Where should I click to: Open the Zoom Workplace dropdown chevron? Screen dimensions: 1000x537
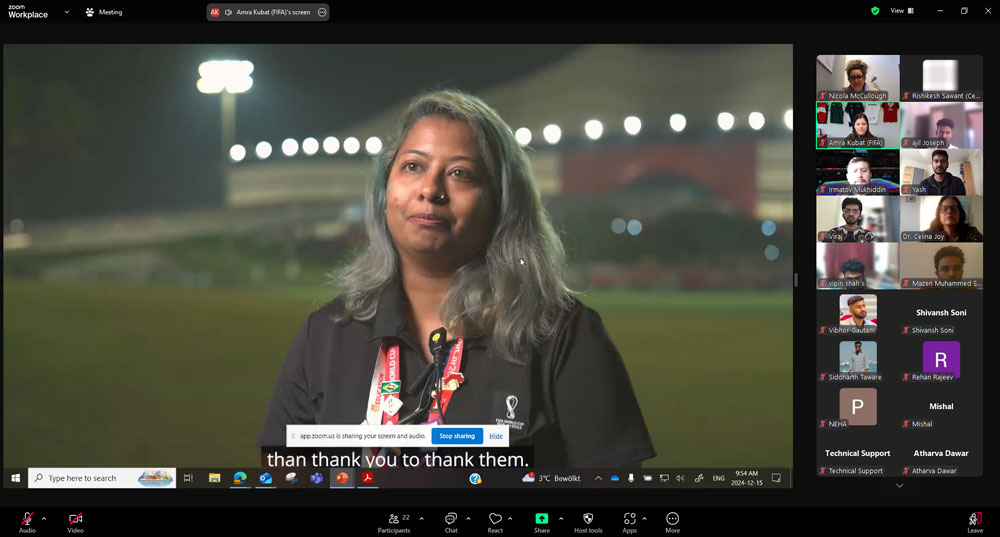pyautogui.click(x=67, y=12)
